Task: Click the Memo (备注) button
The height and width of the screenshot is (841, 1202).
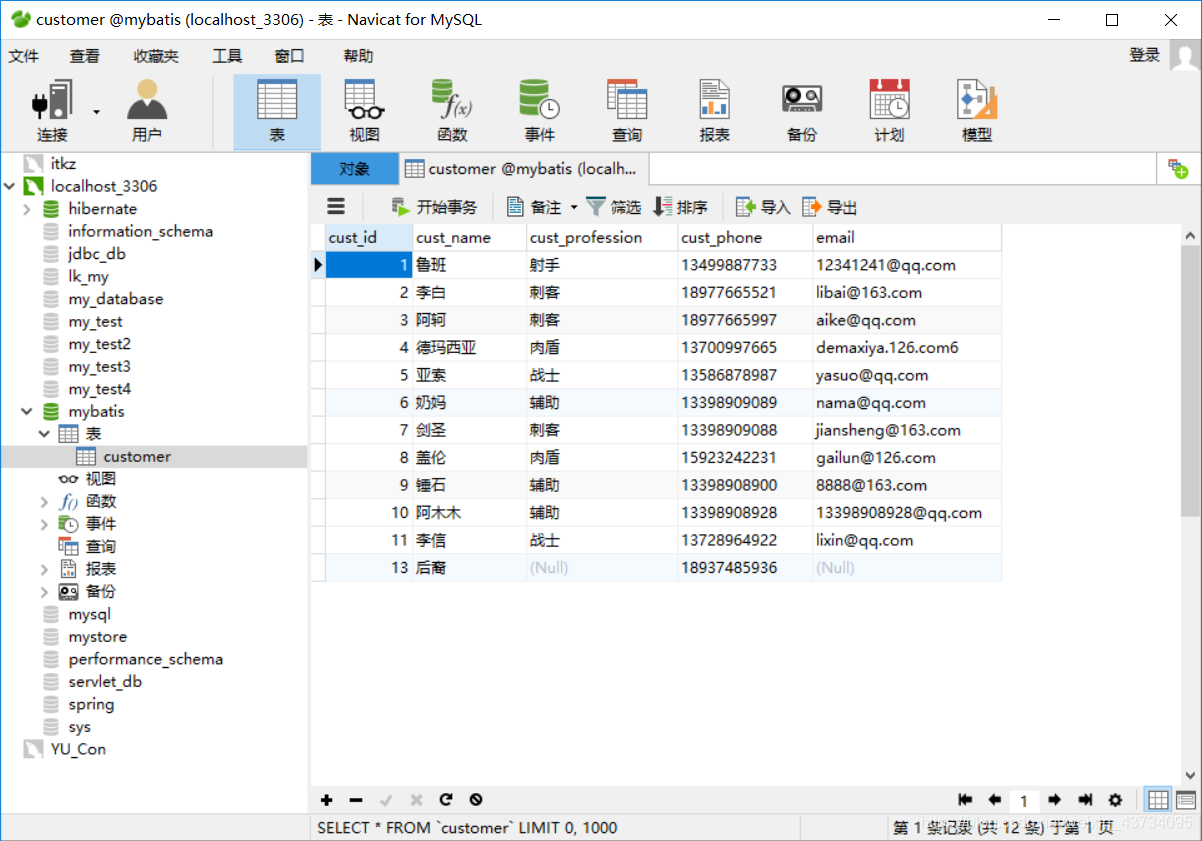Action: (535, 207)
